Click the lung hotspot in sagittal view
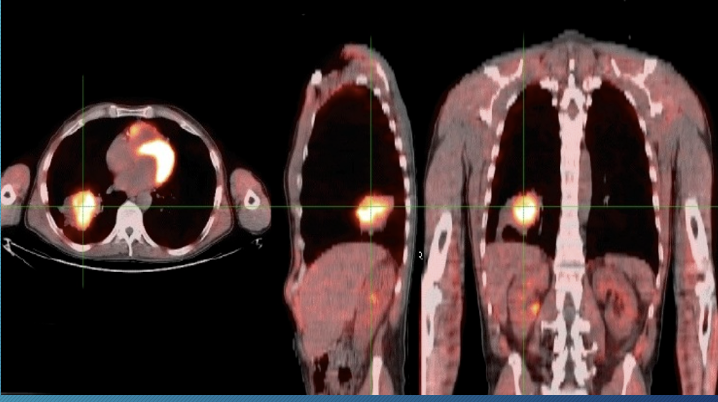 (x=372, y=211)
